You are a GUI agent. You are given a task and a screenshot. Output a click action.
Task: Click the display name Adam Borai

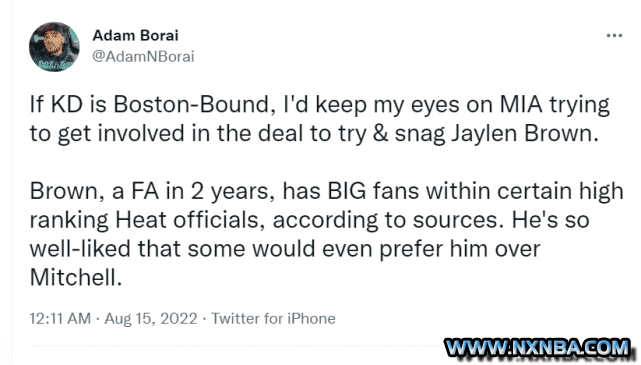pyautogui.click(x=135, y=36)
